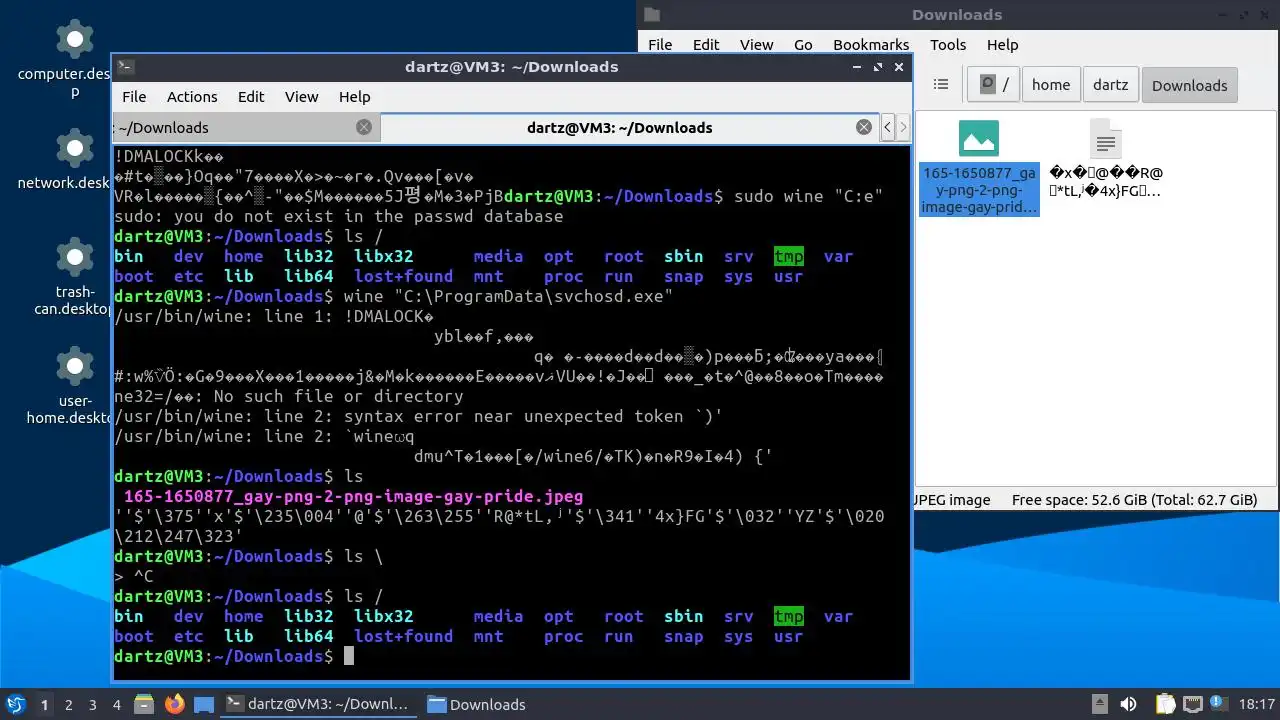Click the terminal command prompt cursor

tap(349, 656)
